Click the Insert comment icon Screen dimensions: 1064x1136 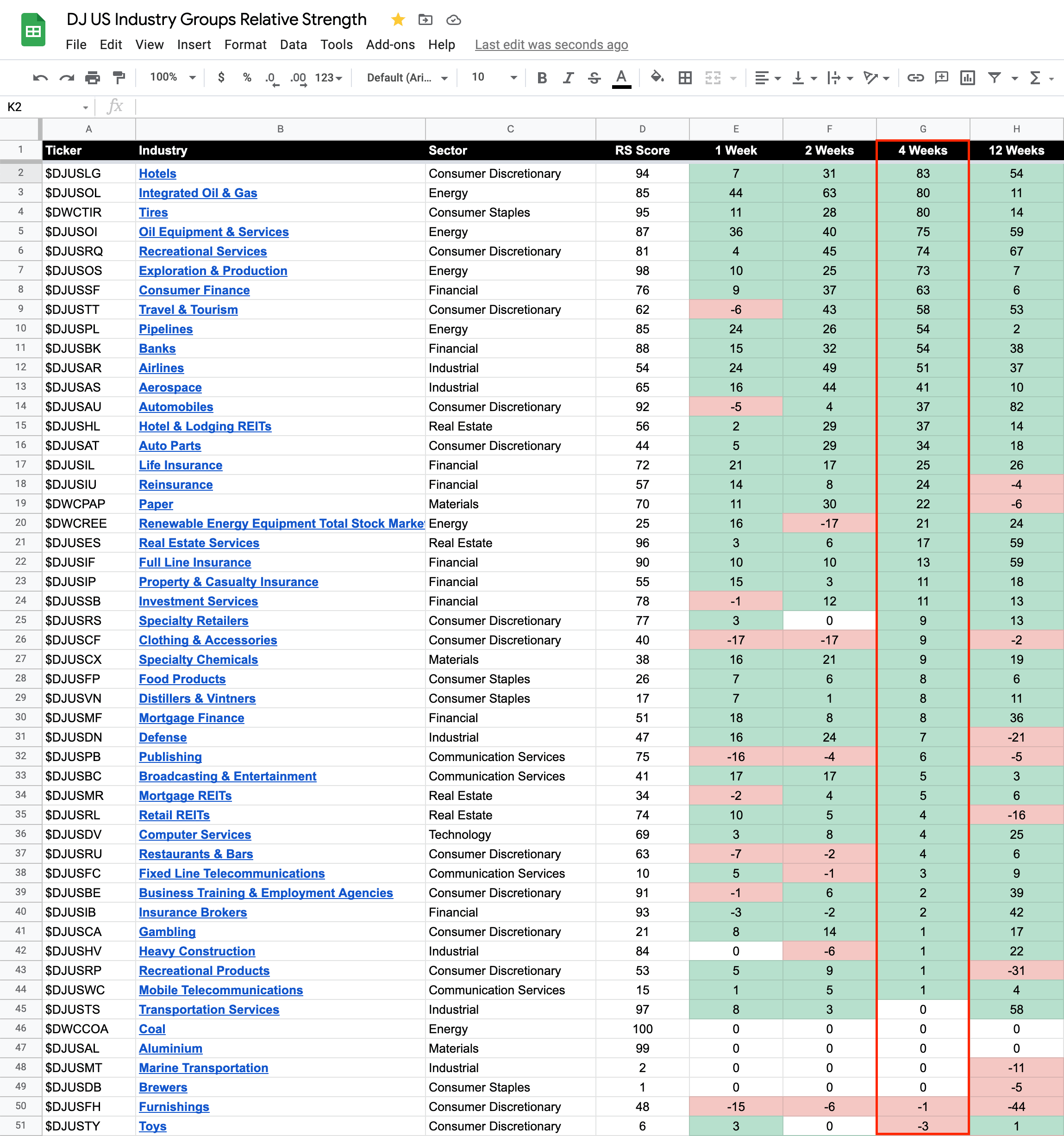(x=941, y=78)
